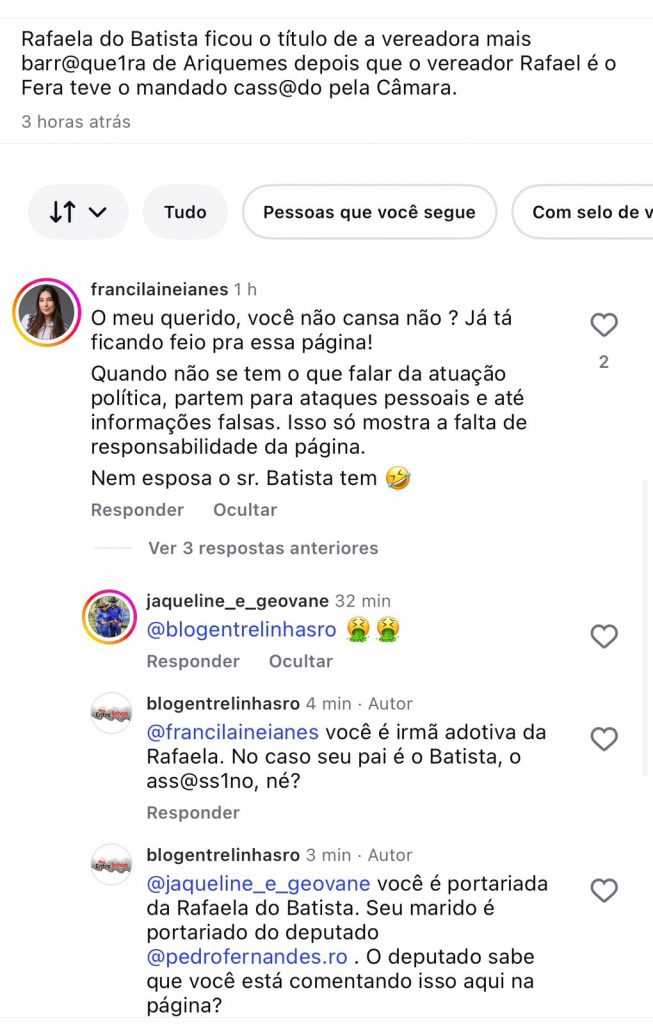Hide the francilaineianes comment

click(x=244, y=510)
